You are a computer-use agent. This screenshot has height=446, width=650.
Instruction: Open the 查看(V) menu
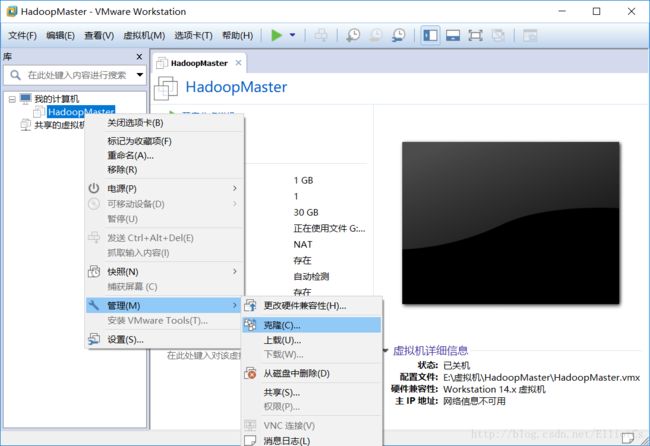[x=99, y=36]
